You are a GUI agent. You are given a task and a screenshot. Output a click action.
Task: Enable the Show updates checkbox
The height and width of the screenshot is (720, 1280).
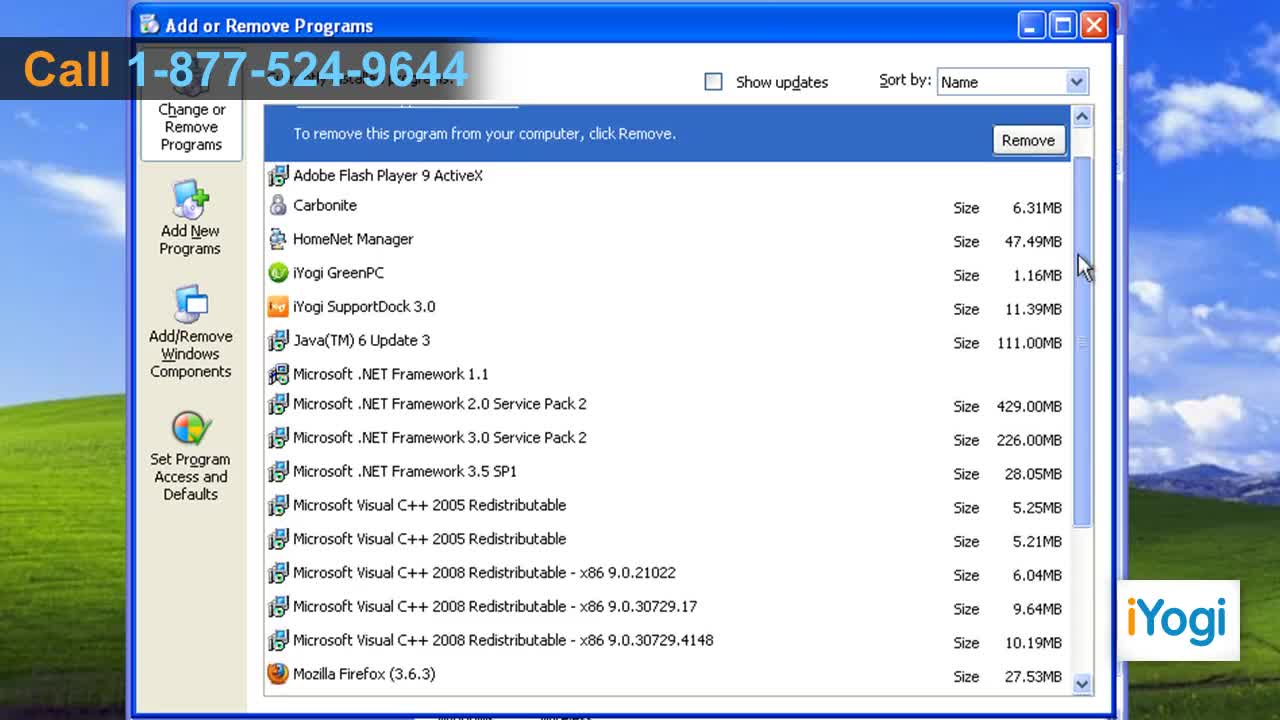713,82
